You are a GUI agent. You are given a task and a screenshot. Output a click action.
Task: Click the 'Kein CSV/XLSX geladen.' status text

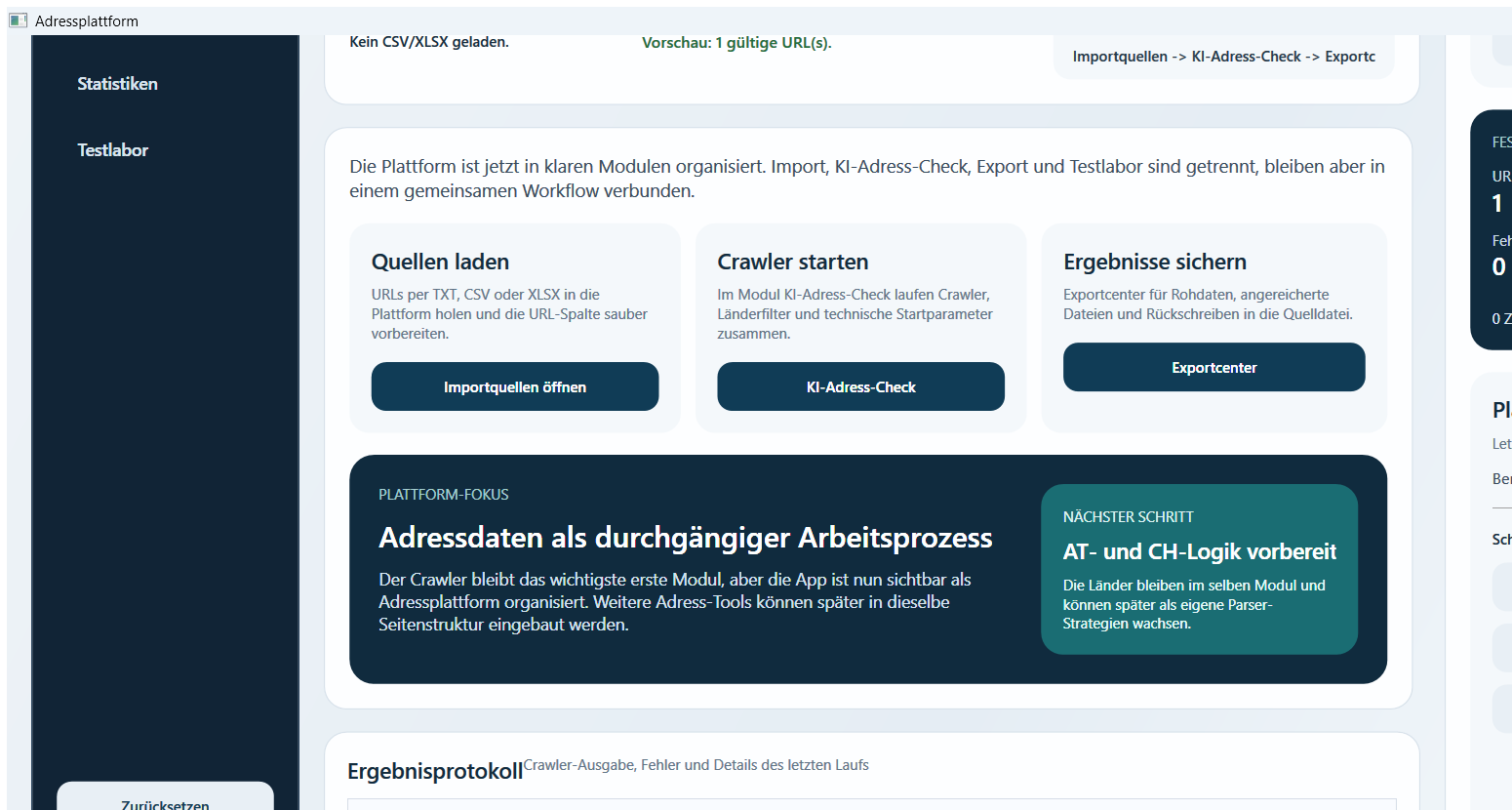pos(429,42)
